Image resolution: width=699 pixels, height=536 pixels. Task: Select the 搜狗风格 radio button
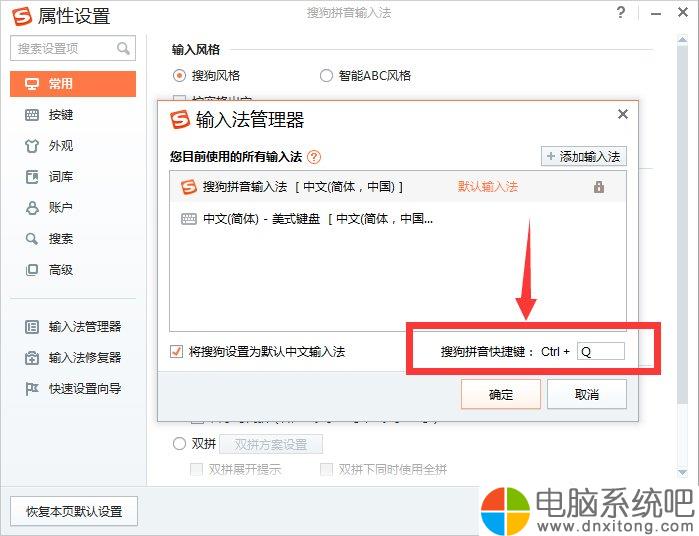click(179, 76)
